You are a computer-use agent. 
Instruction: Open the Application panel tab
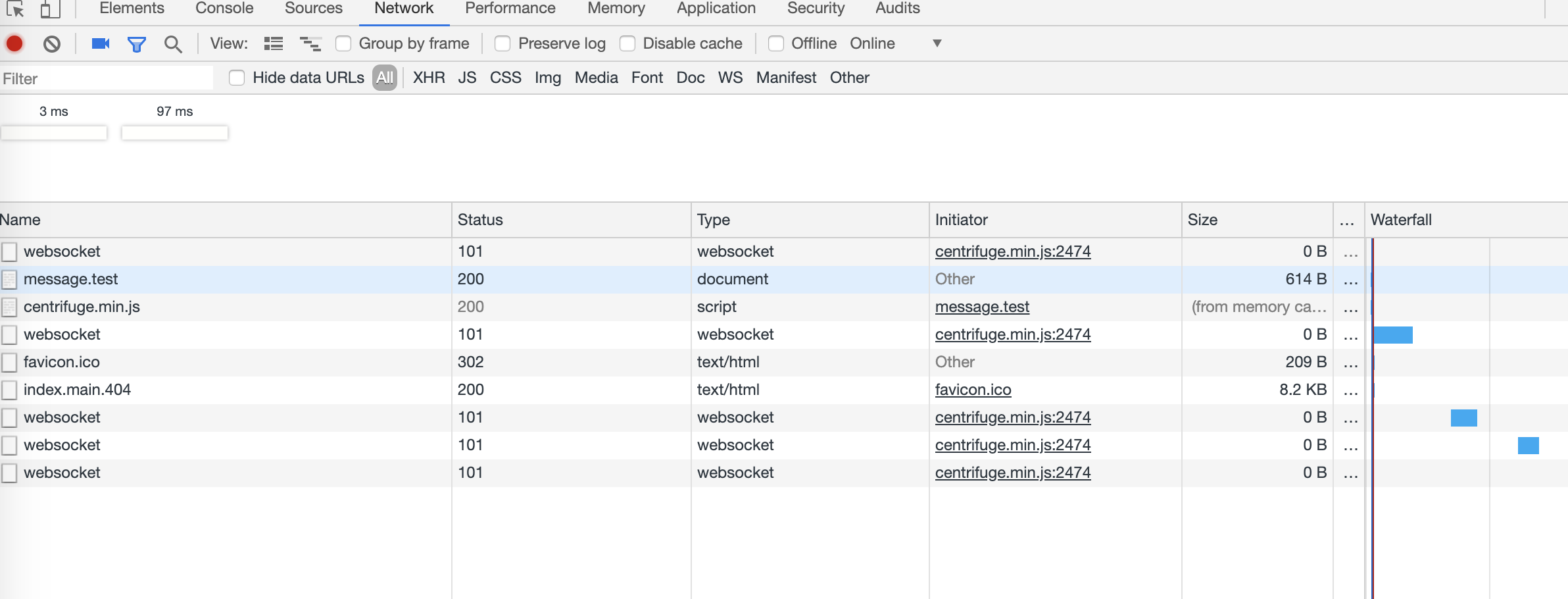click(x=716, y=8)
